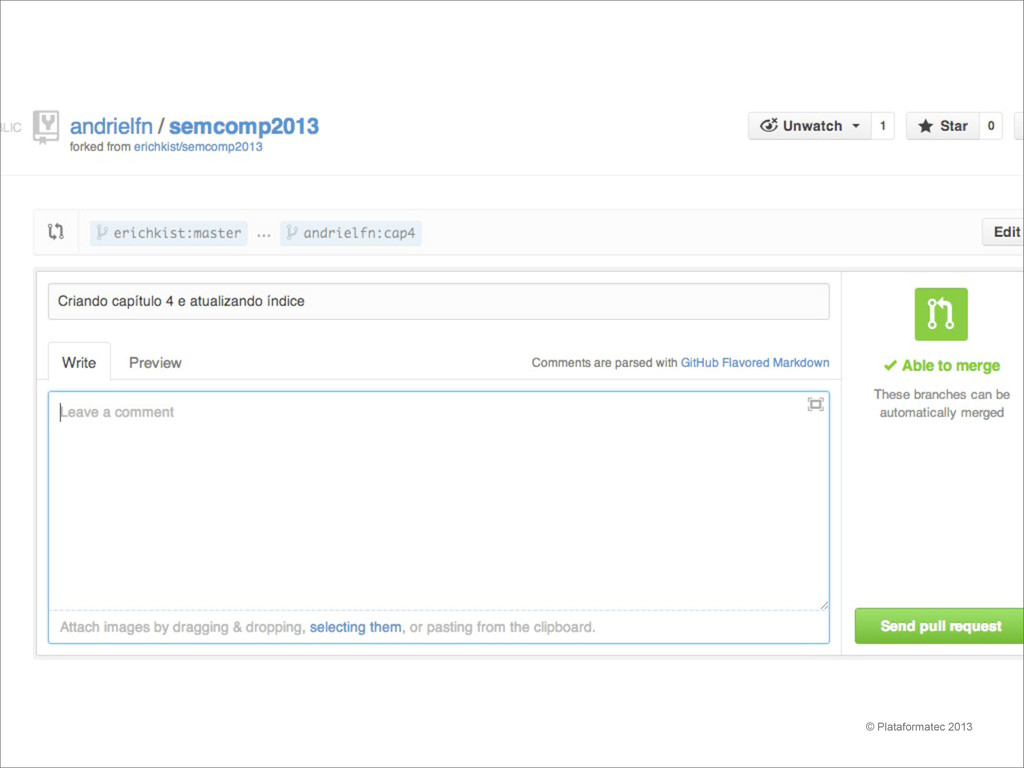Viewport: 1024px width, 768px height.
Task: Open the erichkist/semcomp2013 fork source link
Action: [x=198, y=147]
